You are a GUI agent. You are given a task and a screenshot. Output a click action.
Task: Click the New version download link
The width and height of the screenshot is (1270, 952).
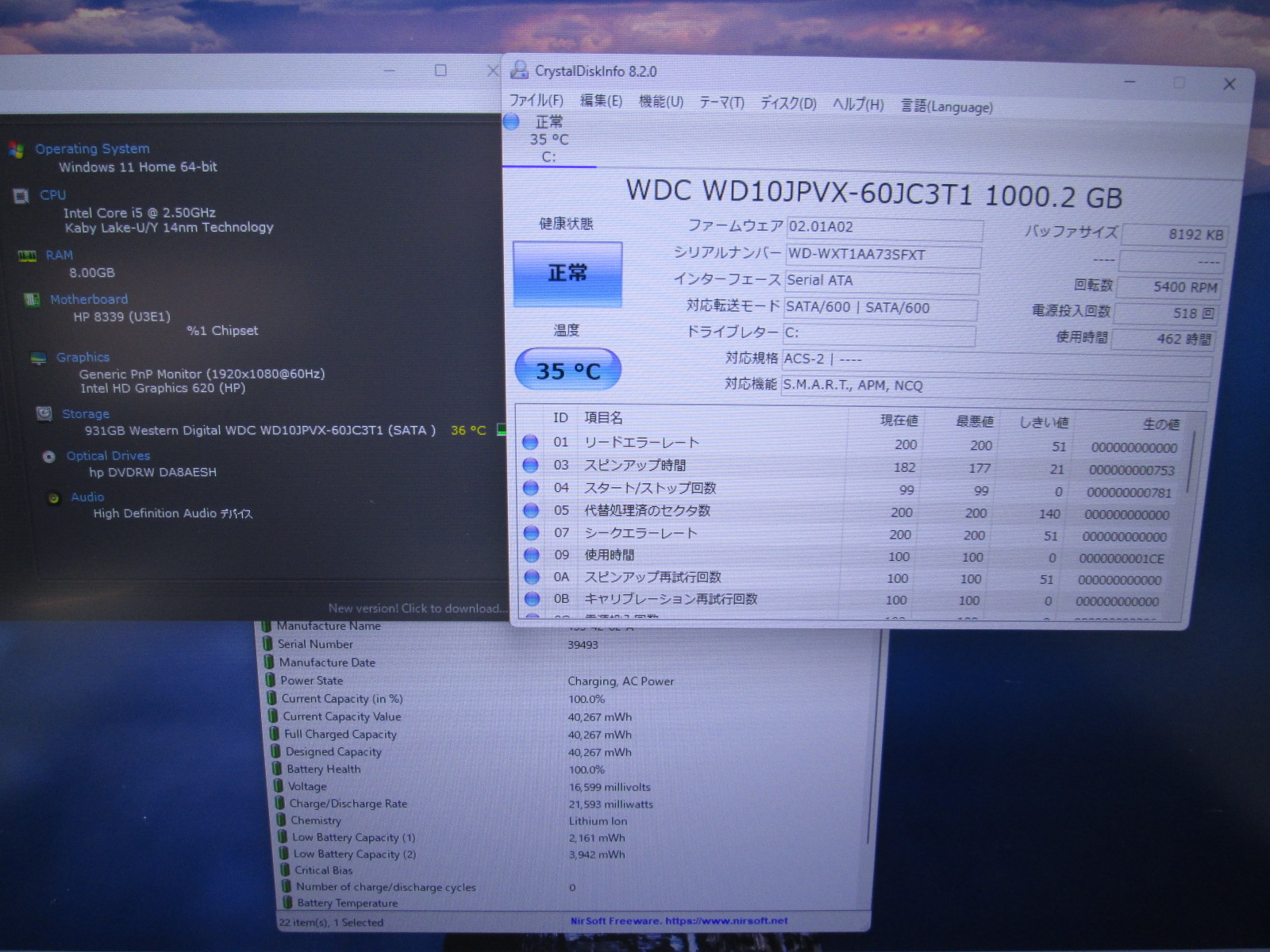tap(417, 608)
